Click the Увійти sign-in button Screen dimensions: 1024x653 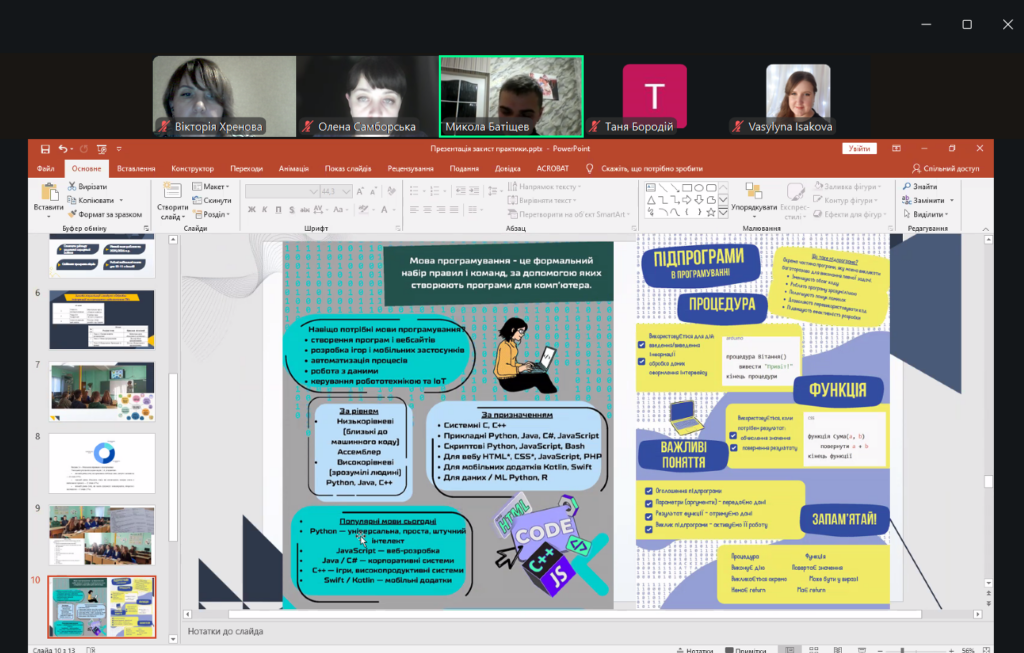(858, 148)
